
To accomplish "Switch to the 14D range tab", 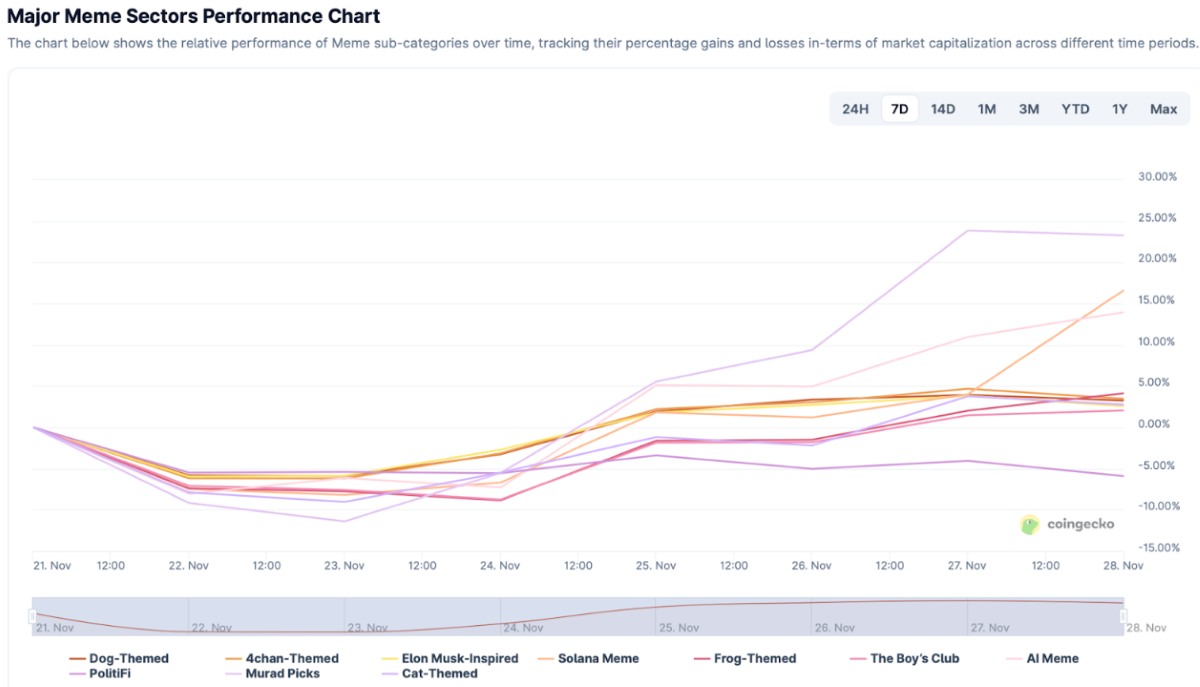I will point(943,109).
